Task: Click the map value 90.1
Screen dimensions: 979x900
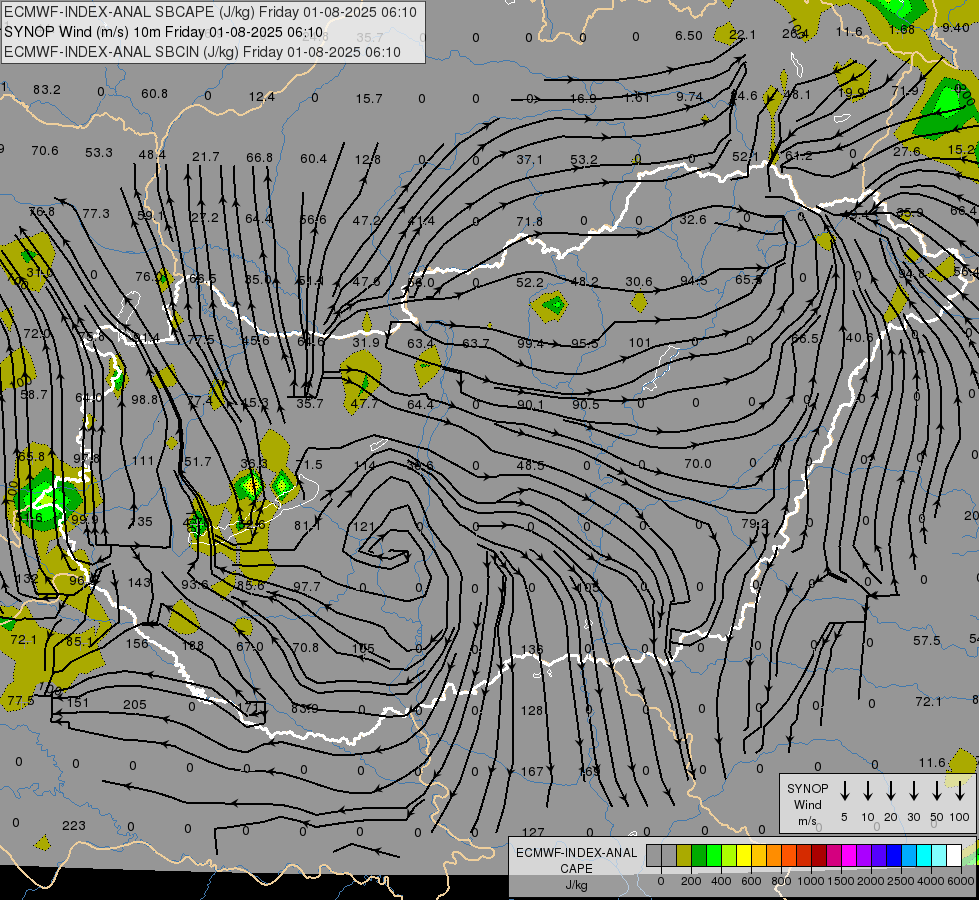Action: [530, 405]
